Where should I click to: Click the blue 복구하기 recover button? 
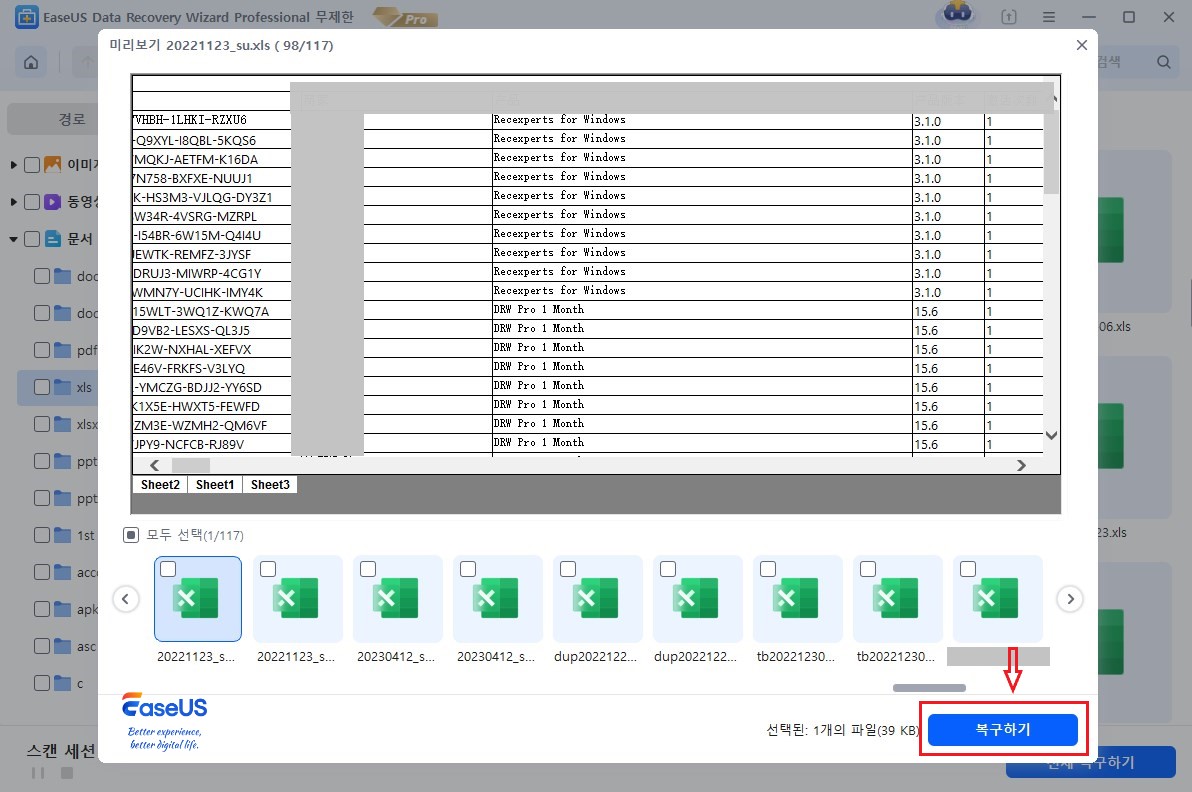click(1003, 730)
